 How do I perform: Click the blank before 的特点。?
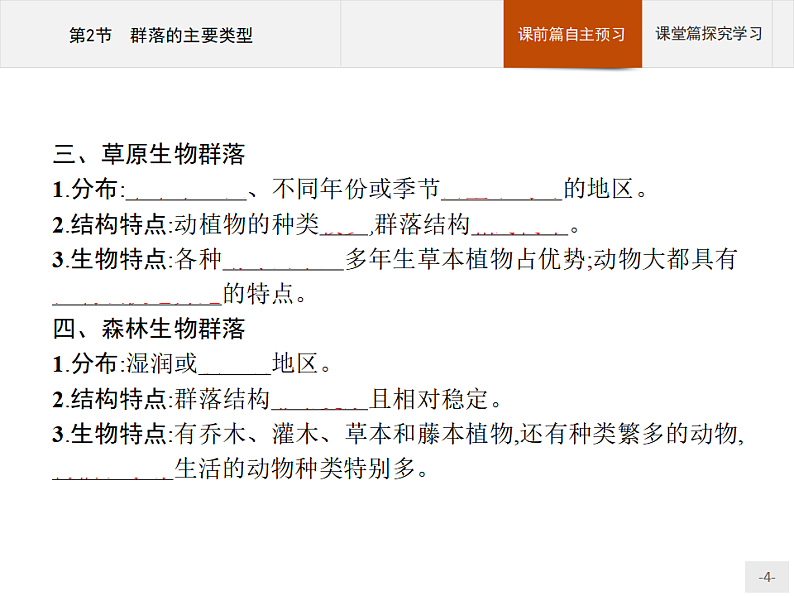point(137,295)
